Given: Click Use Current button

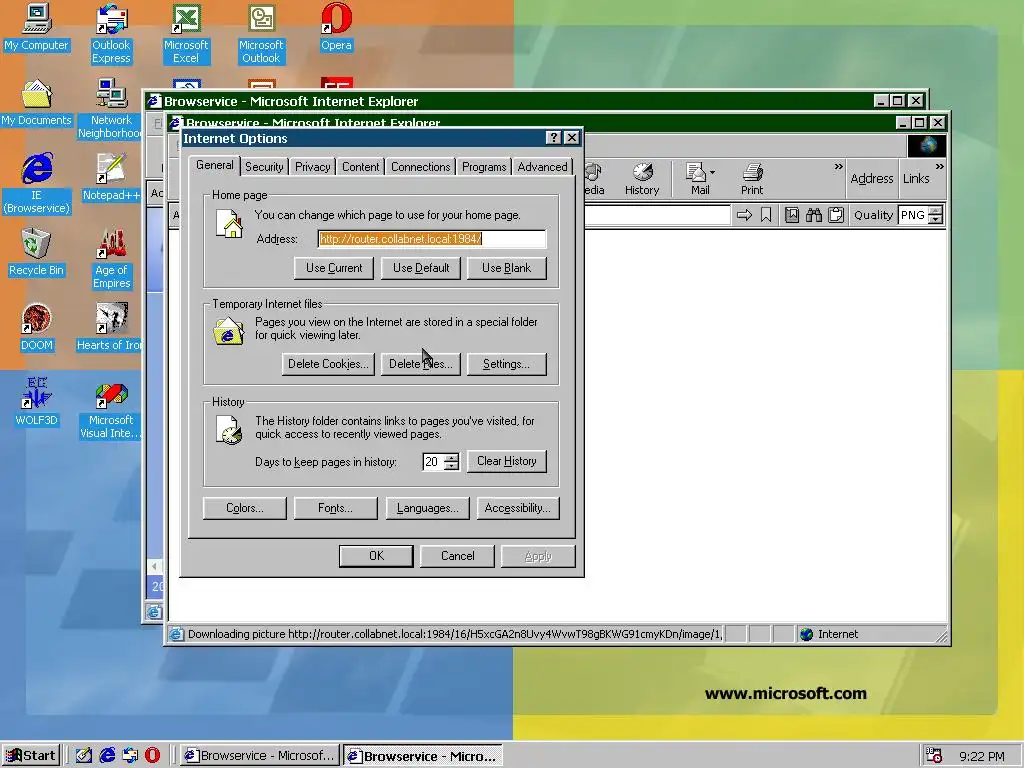Looking at the screenshot, I should pyautogui.click(x=334, y=268).
